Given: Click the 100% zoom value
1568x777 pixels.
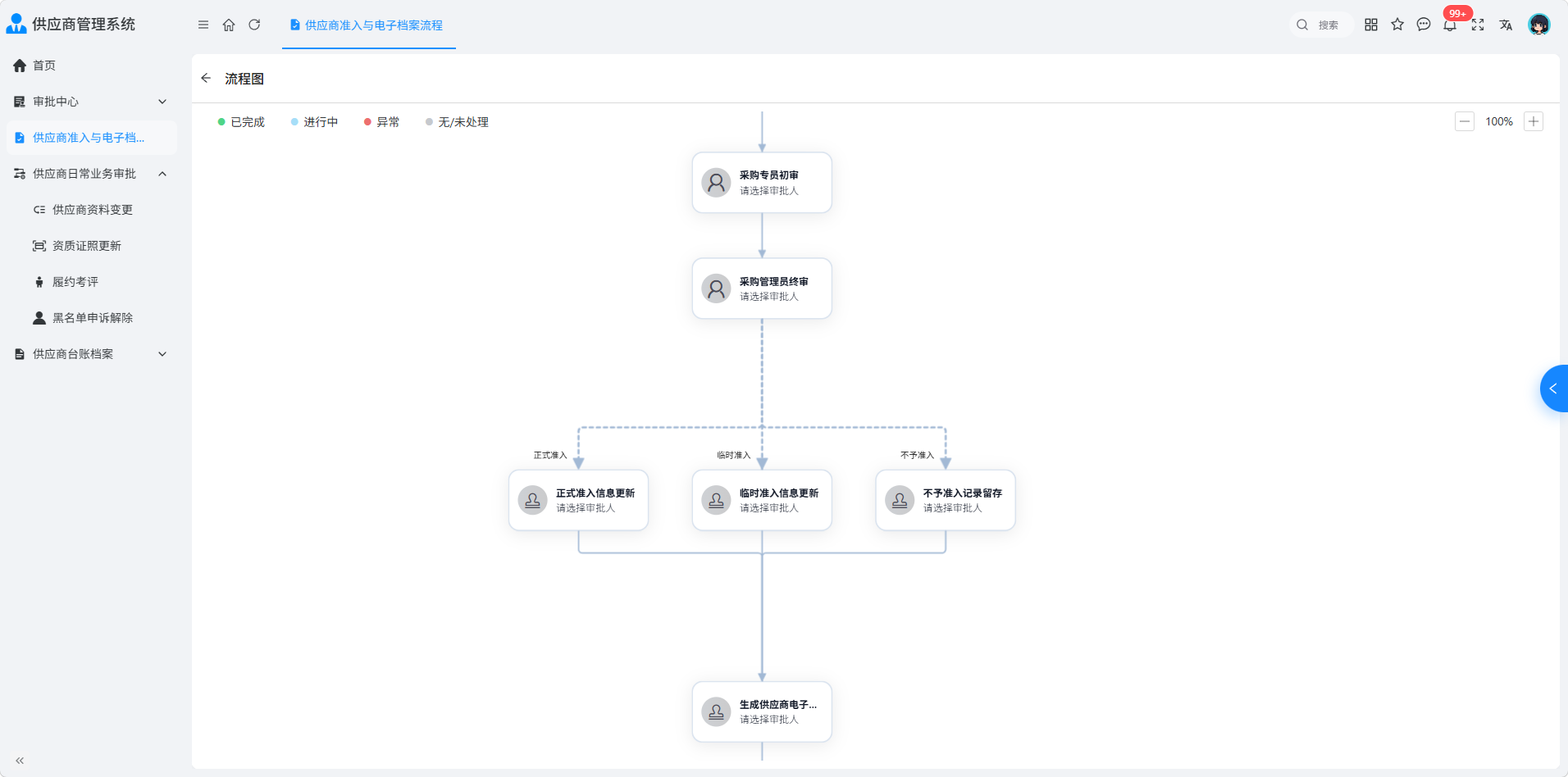Looking at the screenshot, I should (x=1499, y=121).
